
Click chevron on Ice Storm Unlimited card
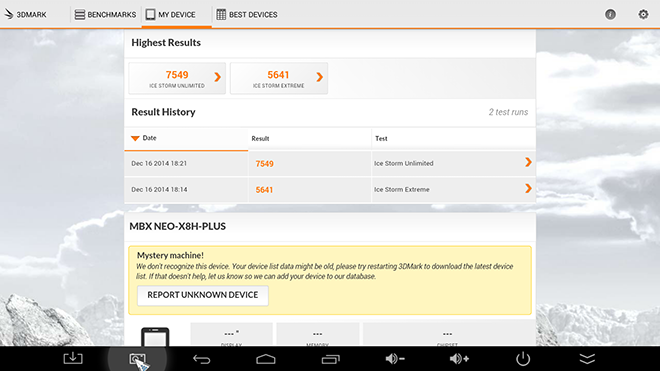point(218,77)
